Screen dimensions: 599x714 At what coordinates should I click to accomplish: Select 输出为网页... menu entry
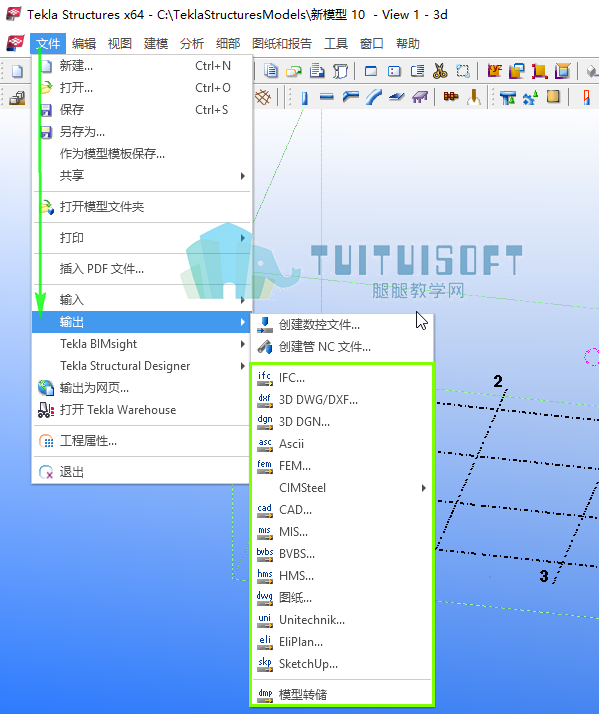(x=142, y=388)
